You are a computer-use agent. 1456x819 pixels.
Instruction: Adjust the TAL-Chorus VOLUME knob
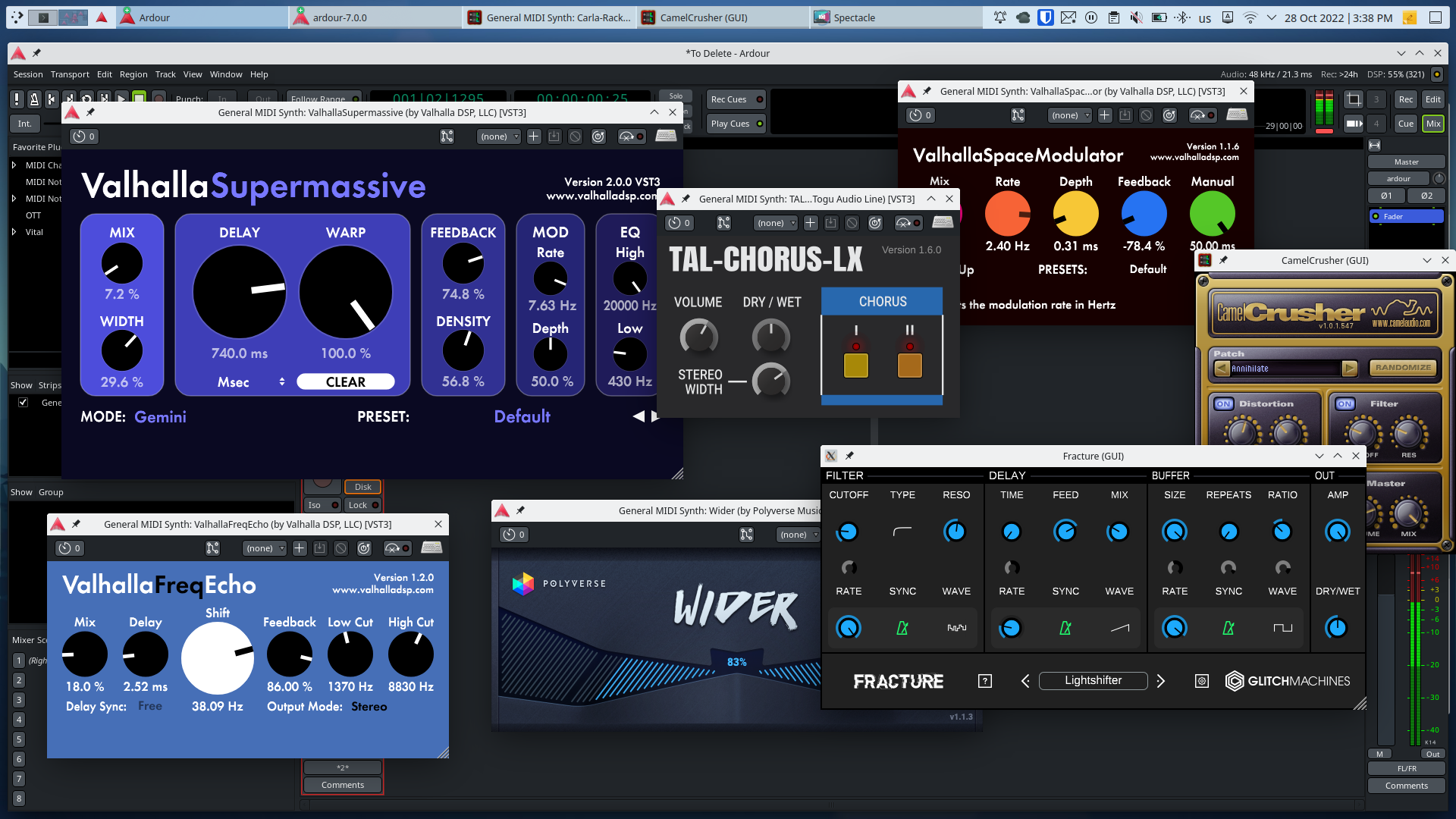tap(698, 336)
